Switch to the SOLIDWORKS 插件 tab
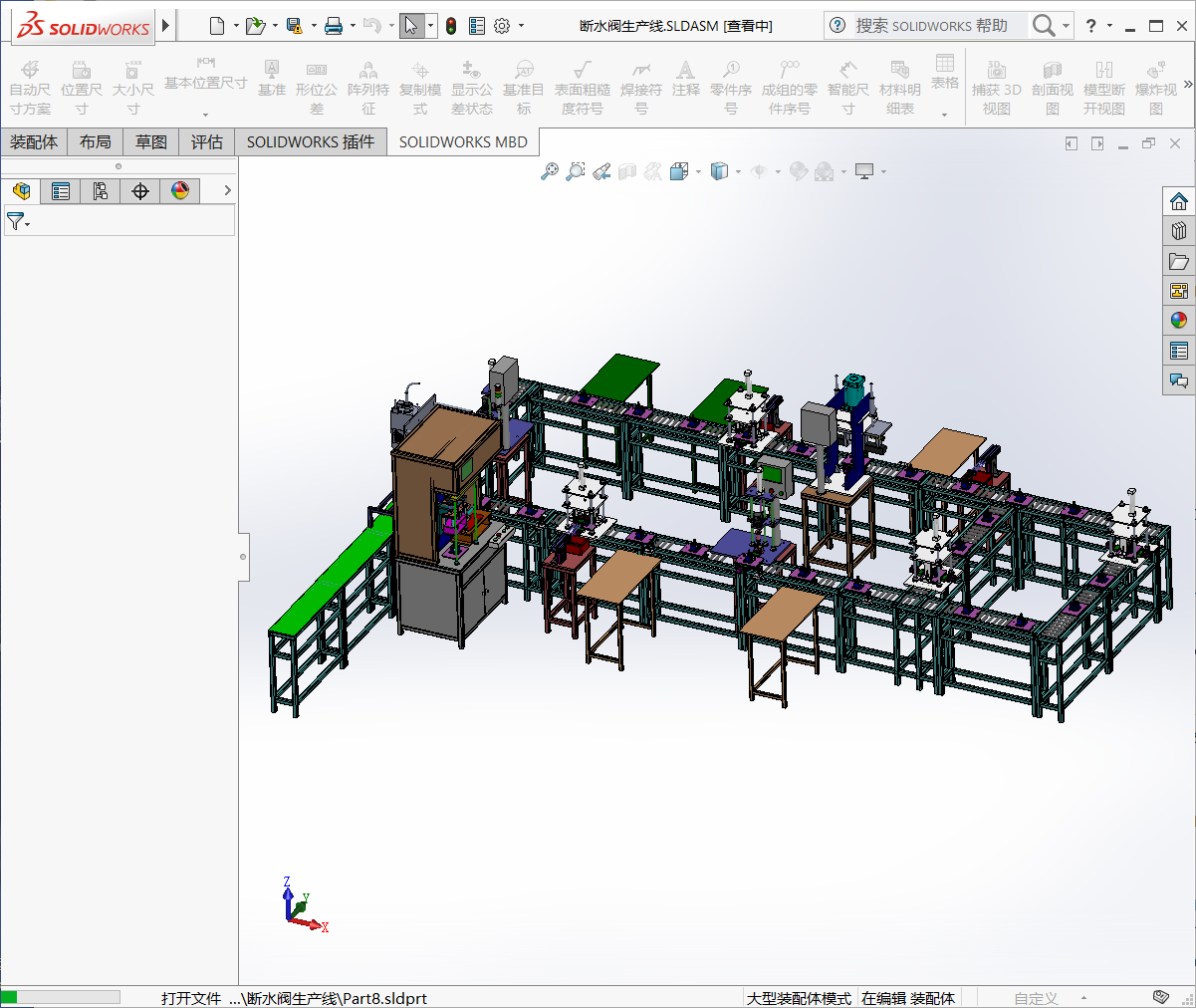 pyautogui.click(x=311, y=142)
